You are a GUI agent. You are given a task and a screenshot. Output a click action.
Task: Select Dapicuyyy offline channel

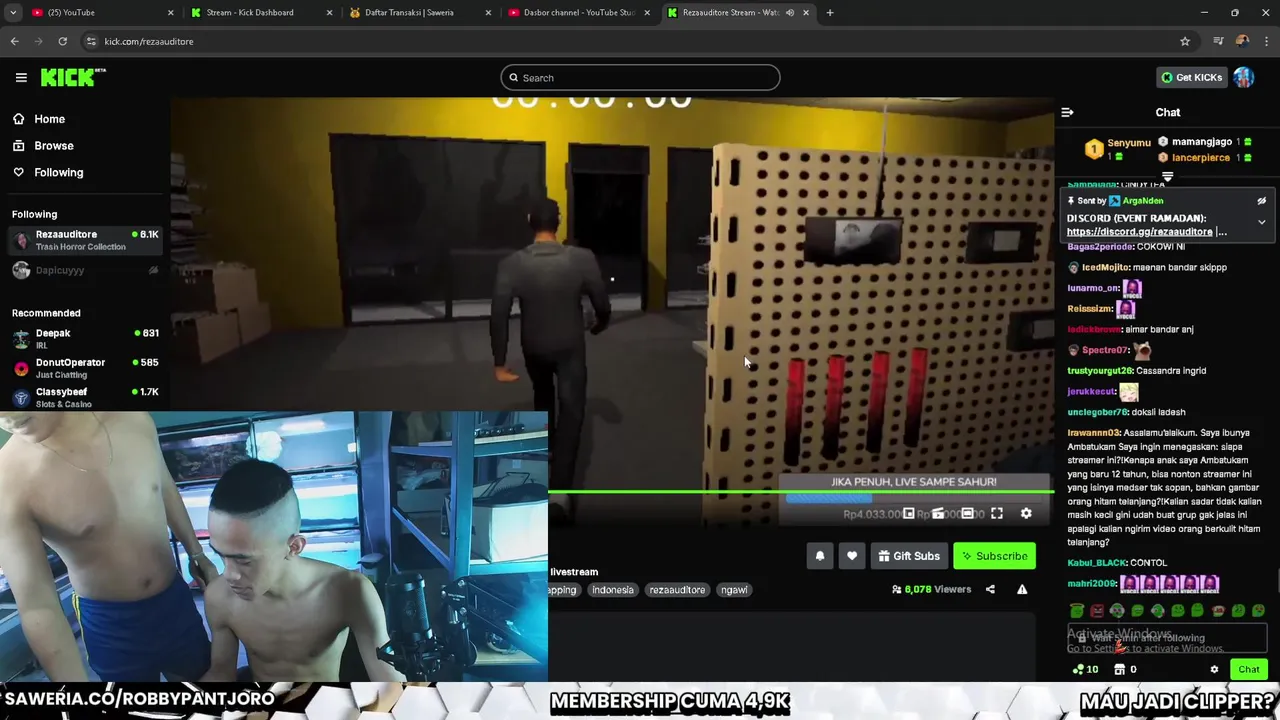coord(84,270)
